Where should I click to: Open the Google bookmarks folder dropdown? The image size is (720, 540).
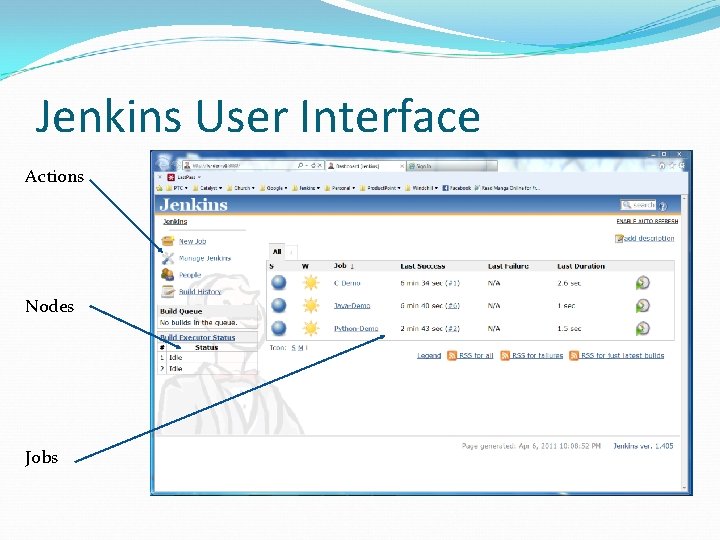click(x=274, y=188)
